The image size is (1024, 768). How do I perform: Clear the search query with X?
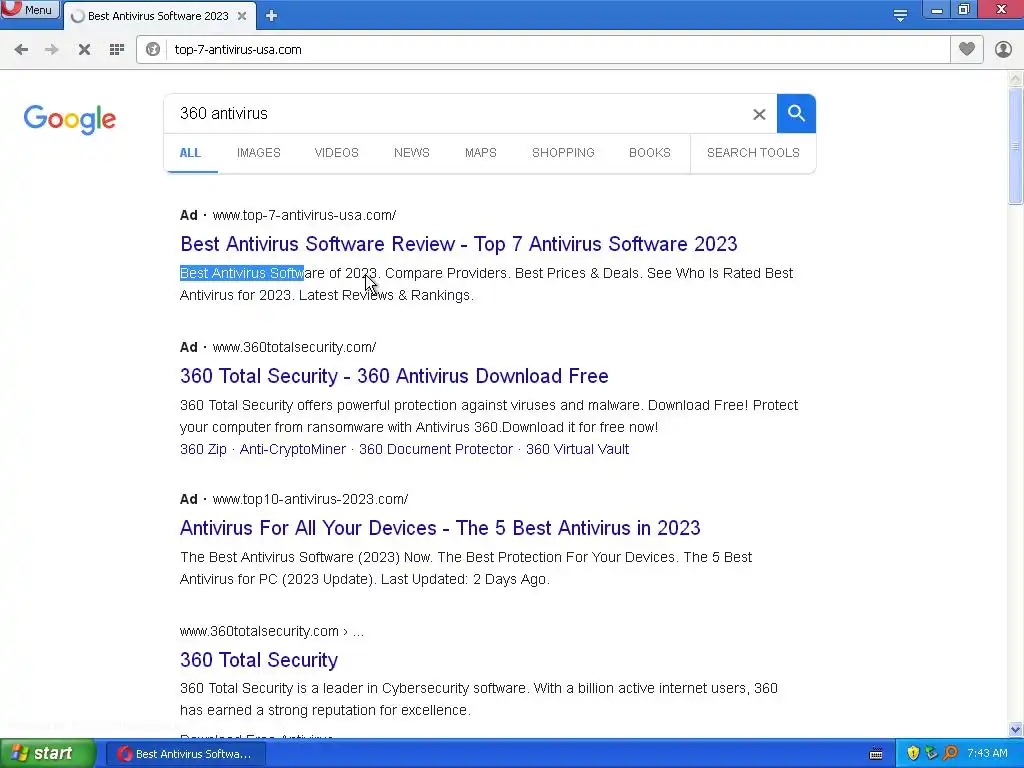(759, 114)
